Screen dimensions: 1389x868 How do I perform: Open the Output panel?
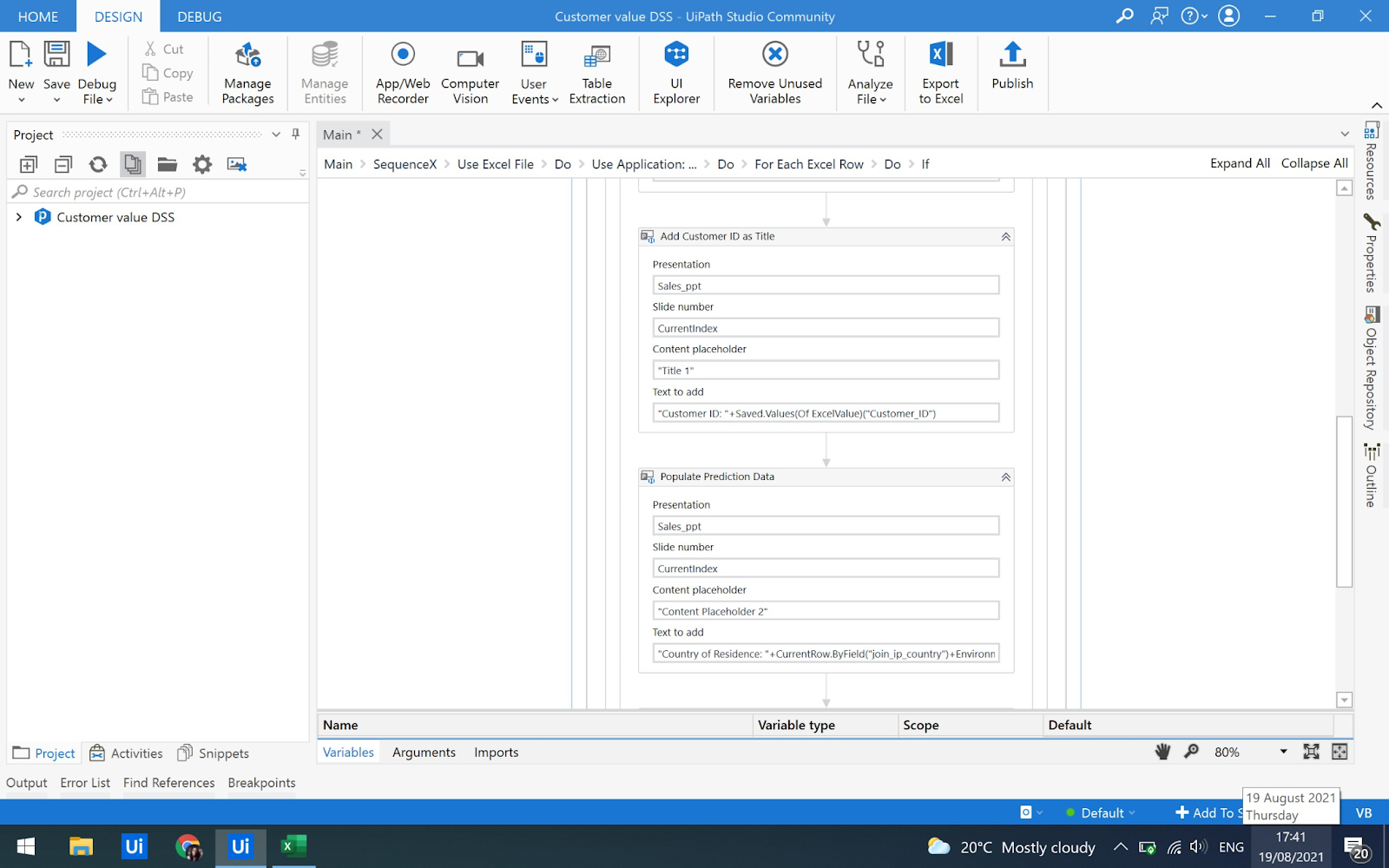tap(27, 783)
